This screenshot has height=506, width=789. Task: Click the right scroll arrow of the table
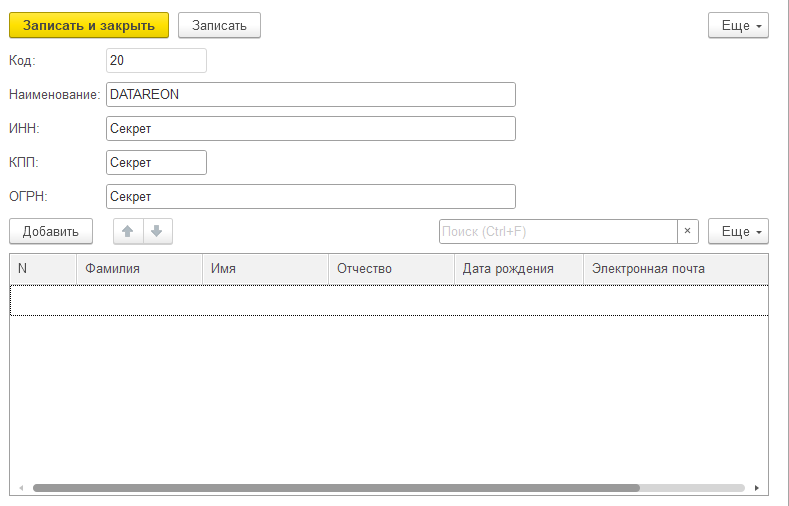pos(757,488)
